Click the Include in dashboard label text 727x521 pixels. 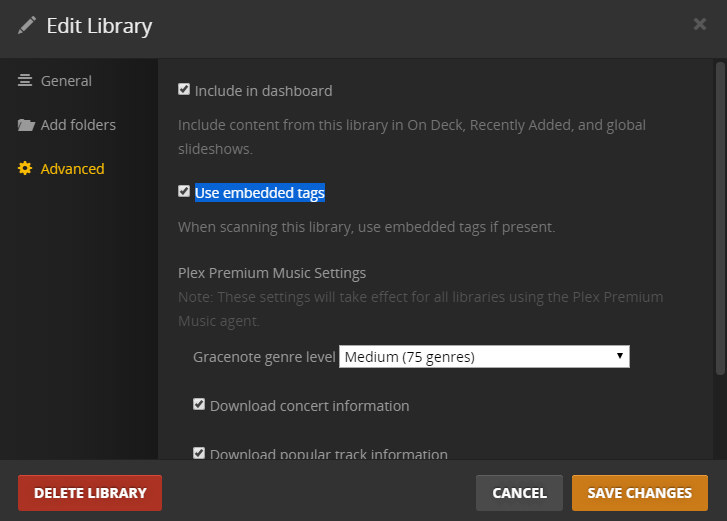[x=263, y=91]
